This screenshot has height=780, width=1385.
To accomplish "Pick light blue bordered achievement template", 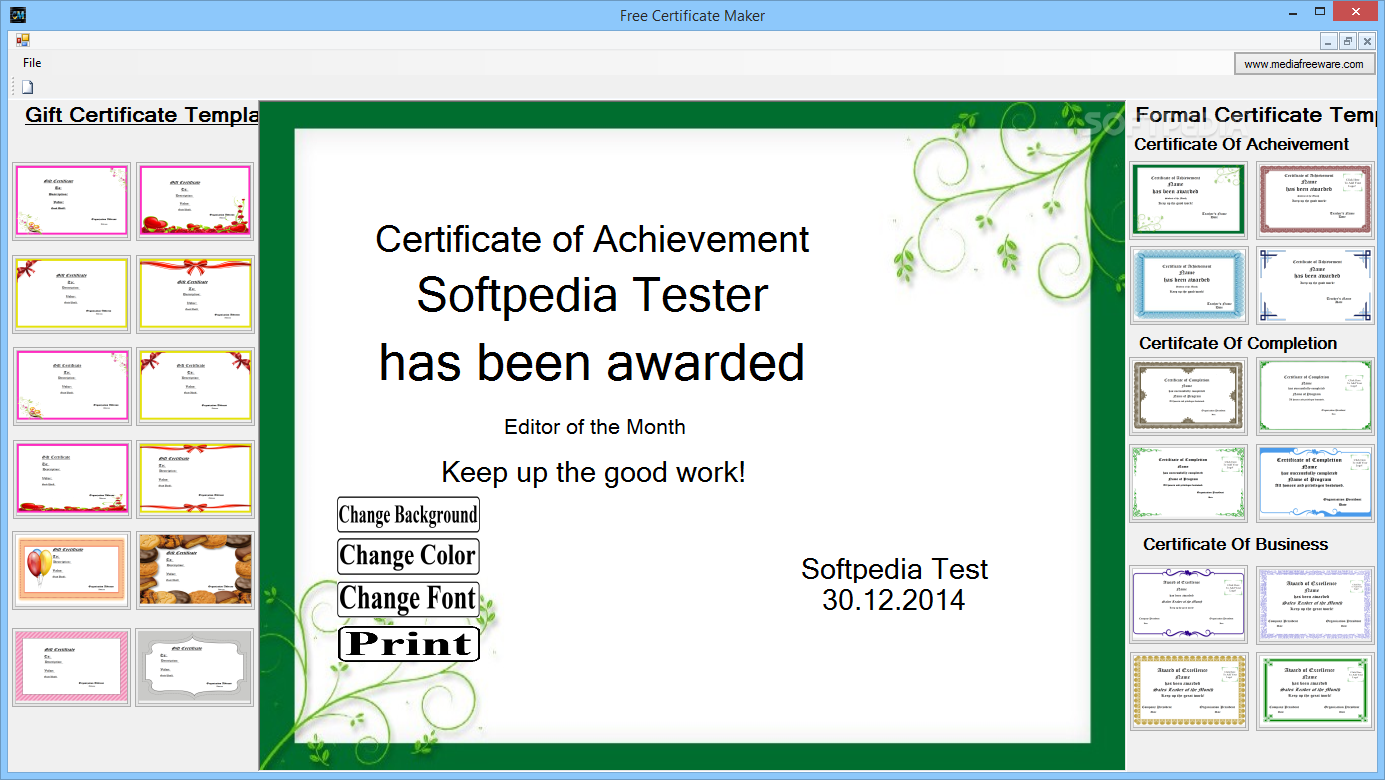I will click(x=1189, y=285).
